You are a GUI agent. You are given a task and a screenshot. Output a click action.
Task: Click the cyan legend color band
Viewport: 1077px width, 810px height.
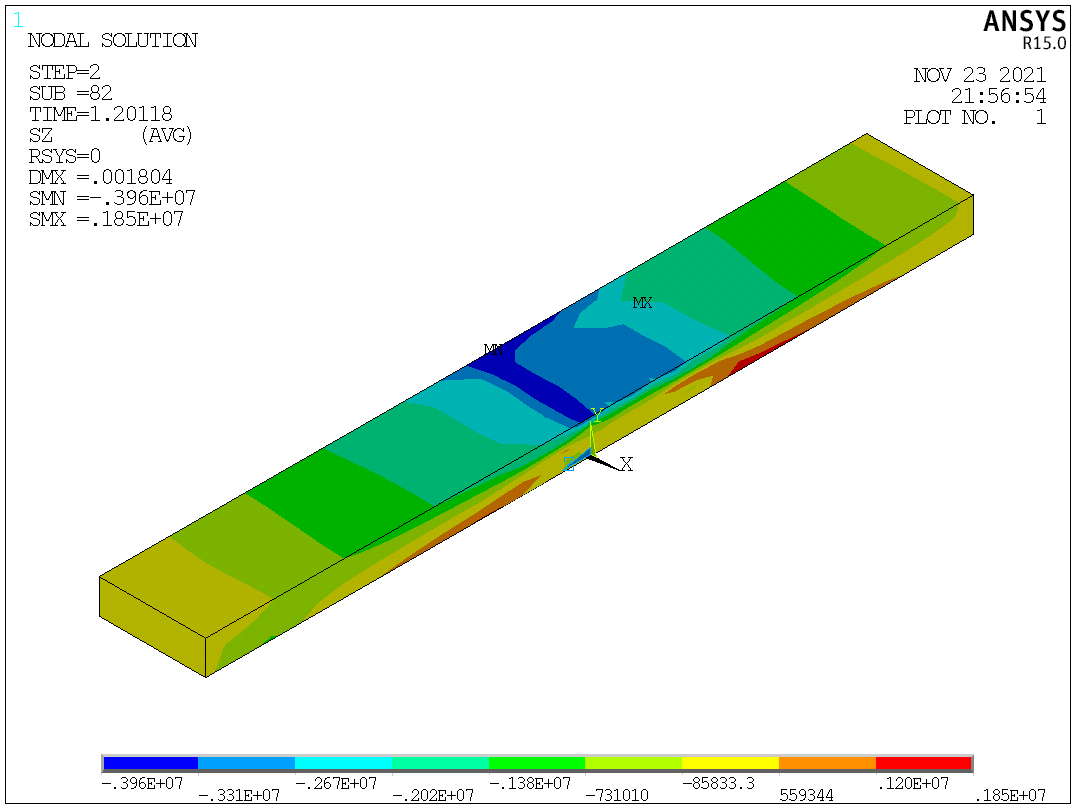343,764
